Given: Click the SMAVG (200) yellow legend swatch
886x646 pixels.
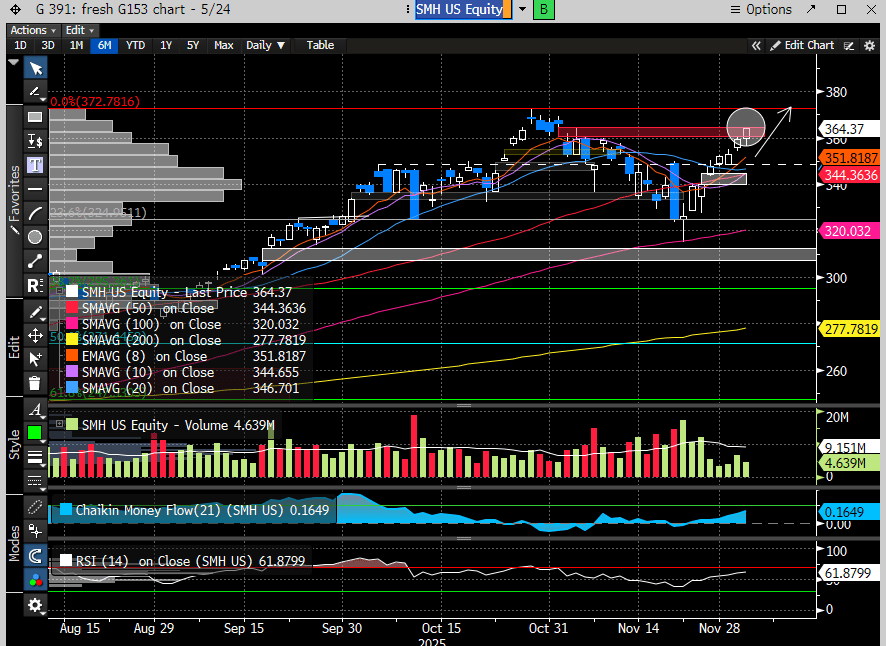Looking at the screenshot, I should [72, 340].
